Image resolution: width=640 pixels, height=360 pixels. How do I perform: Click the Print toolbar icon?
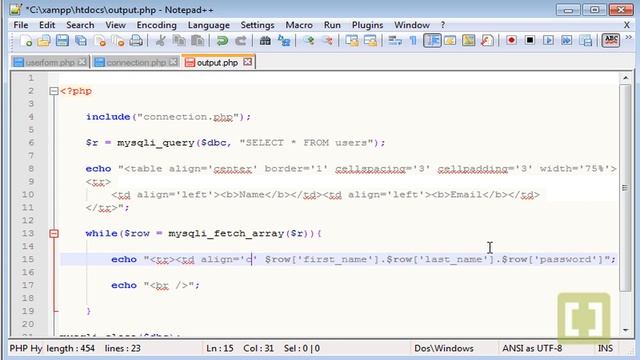click(136, 40)
